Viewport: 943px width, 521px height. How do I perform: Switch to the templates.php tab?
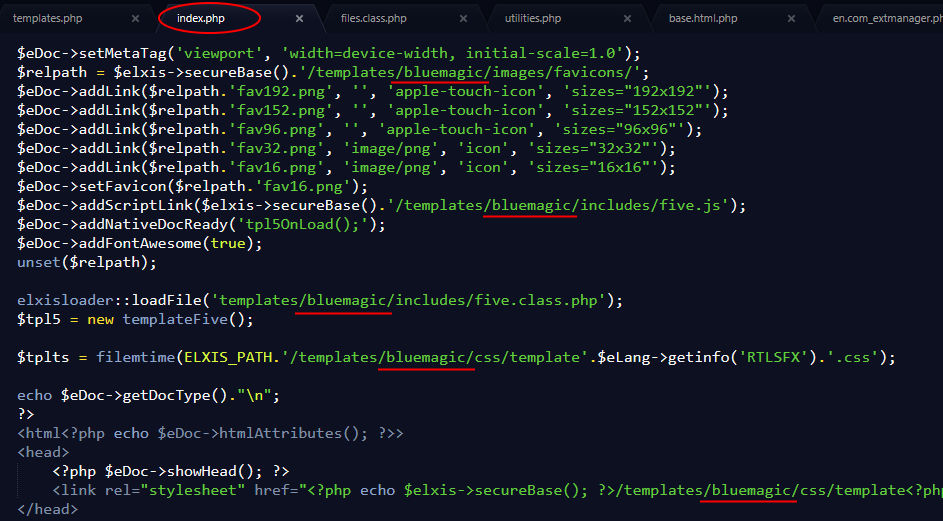48,18
